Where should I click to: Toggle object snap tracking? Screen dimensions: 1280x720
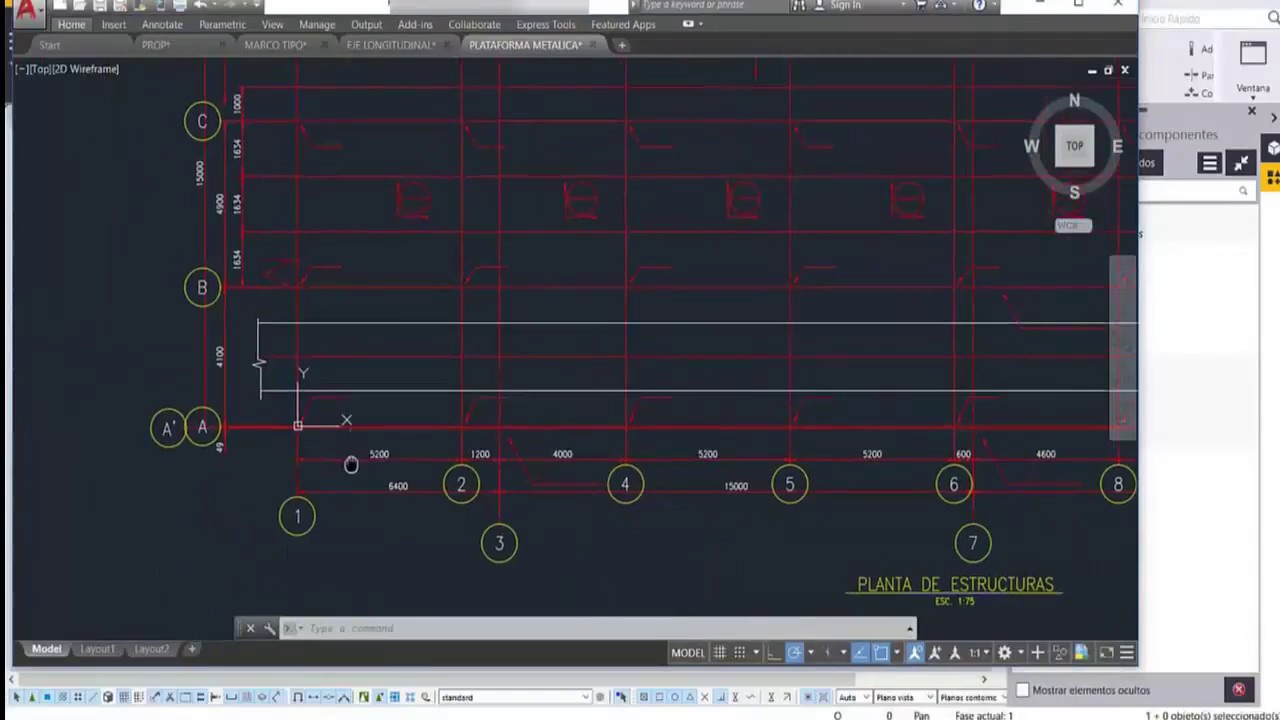[861, 653]
